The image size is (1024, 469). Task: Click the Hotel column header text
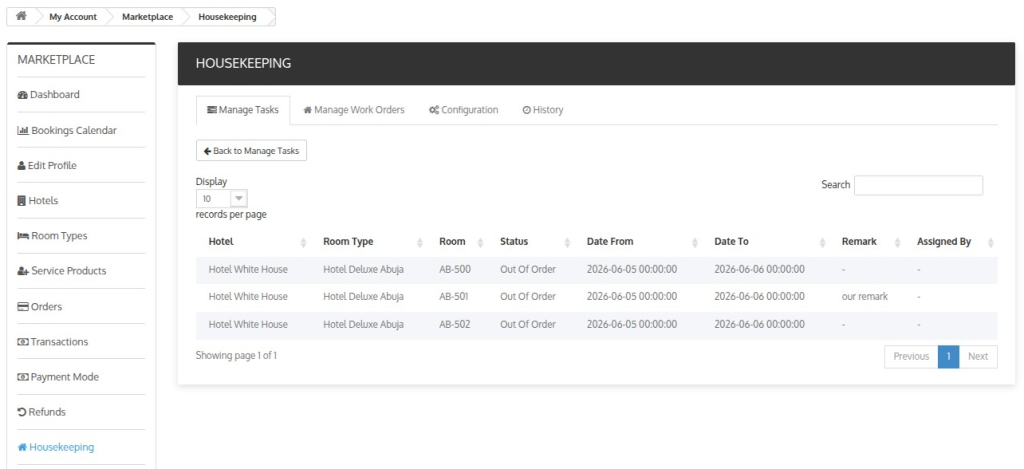tap(221, 242)
